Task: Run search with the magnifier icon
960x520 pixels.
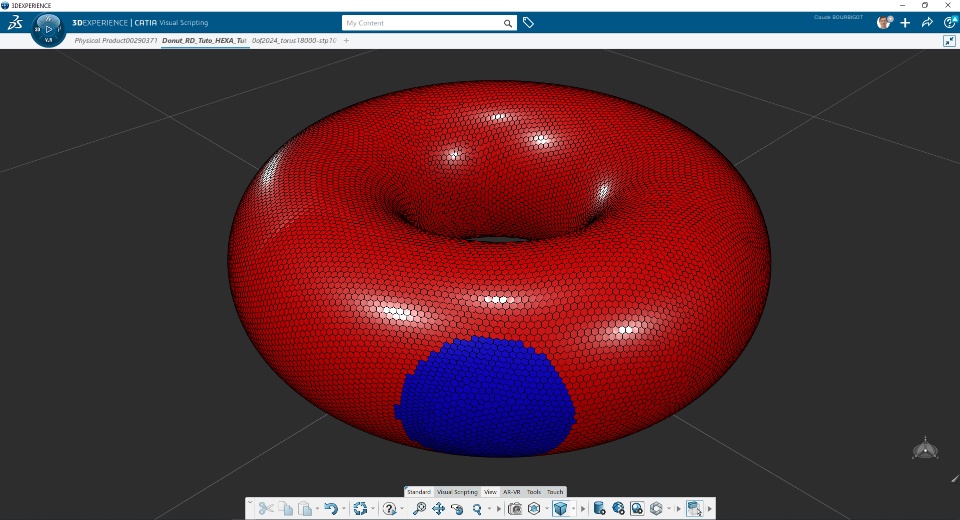Action: click(x=508, y=23)
